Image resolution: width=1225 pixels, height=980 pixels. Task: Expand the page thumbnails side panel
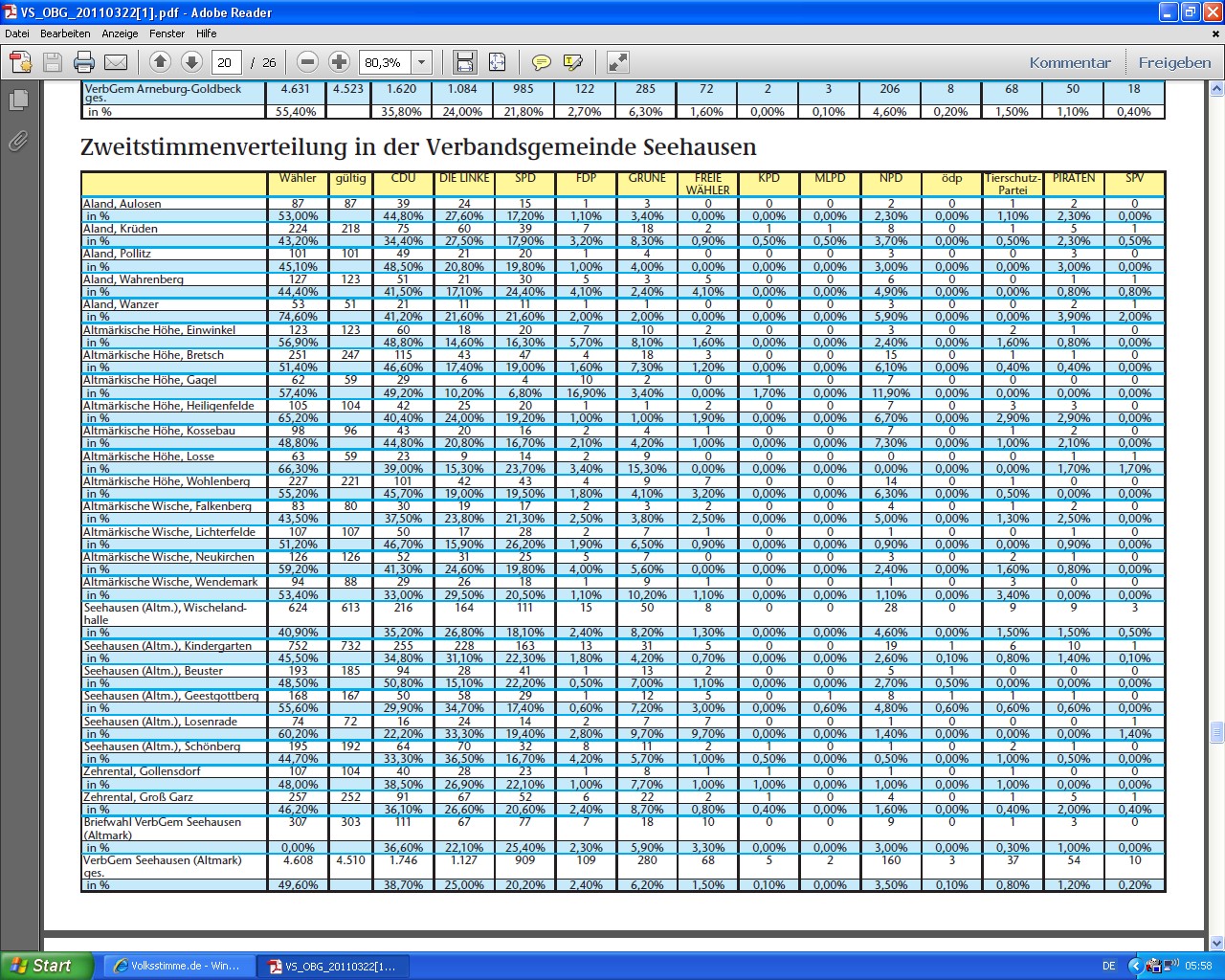(x=18, y=100)
